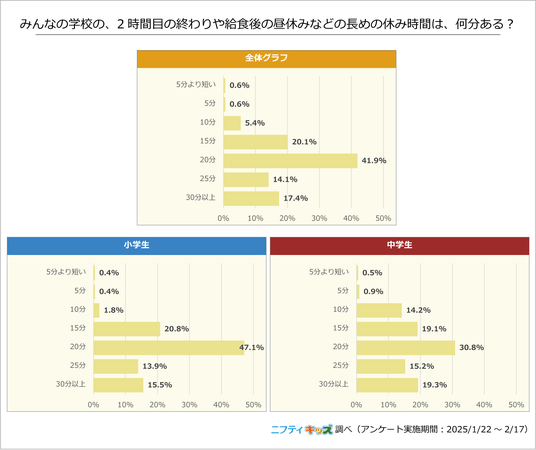
Task: Click the 17.4% bar for 30分以上 overall
Action: pyautogui.click(x=251, y=198)
